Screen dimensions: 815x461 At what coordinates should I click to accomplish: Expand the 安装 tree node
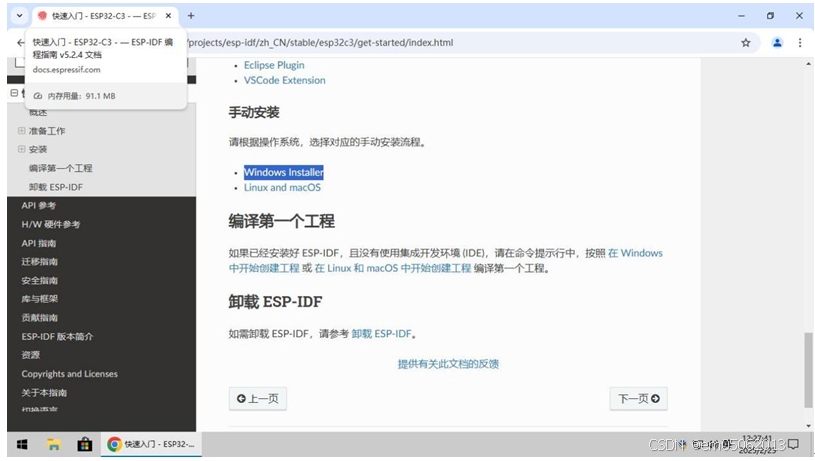(21, 149)
